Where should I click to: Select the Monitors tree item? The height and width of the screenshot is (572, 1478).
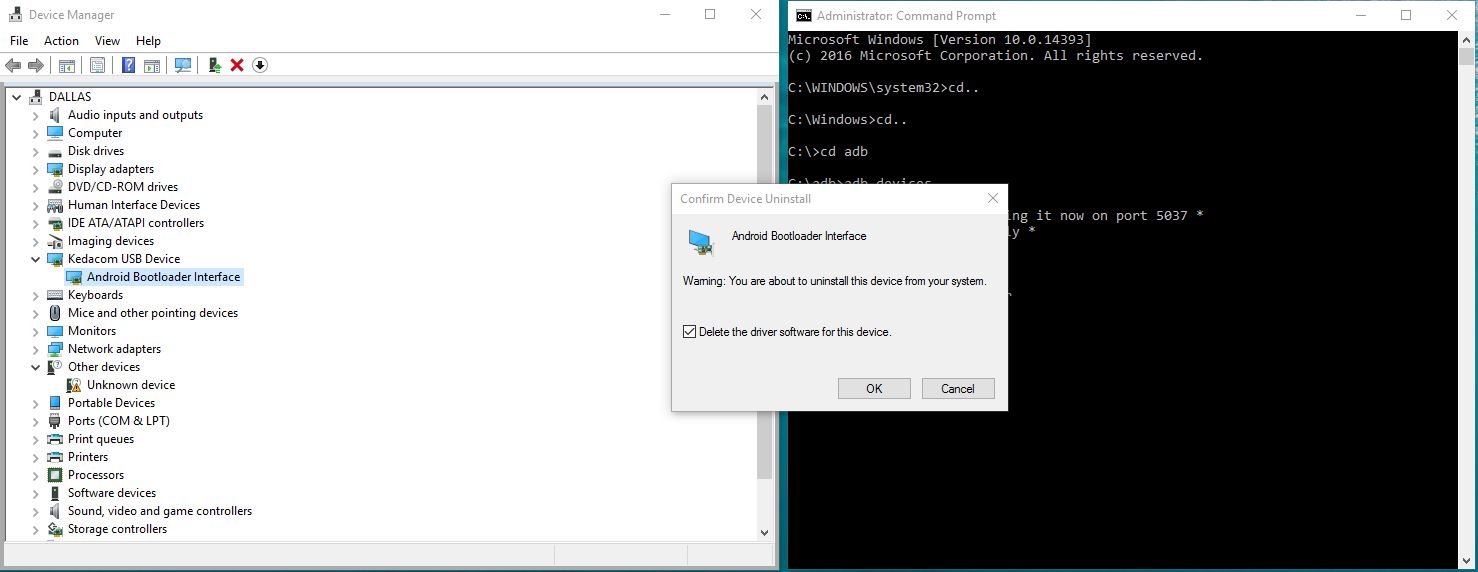point(92,331)
